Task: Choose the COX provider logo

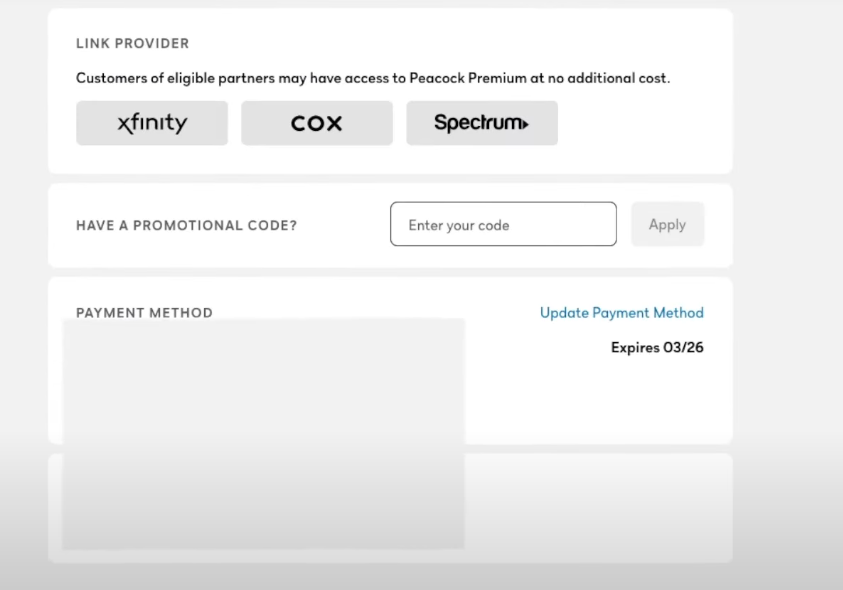Action: click(317, 123)
